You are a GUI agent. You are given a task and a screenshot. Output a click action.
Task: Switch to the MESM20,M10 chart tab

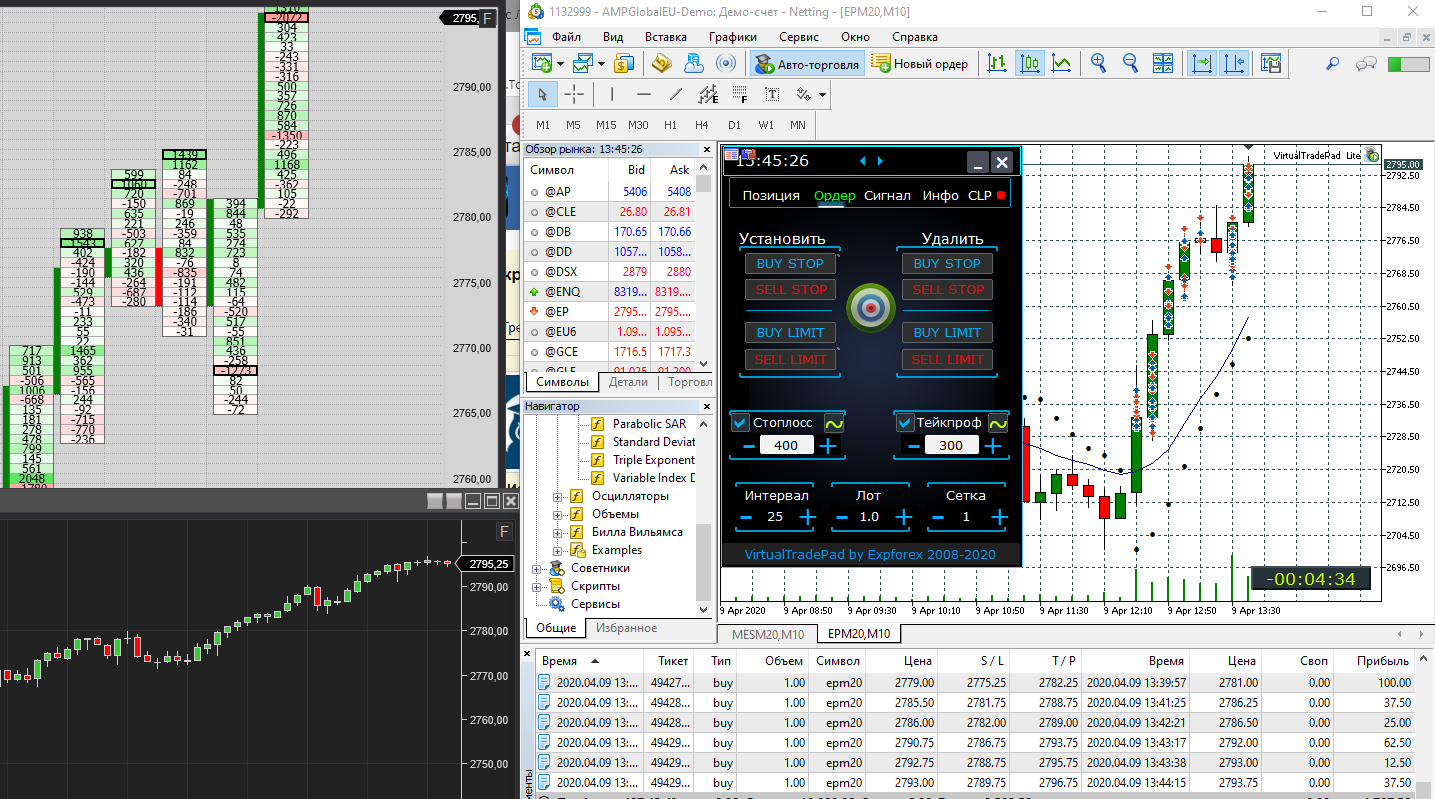point(766,634)
